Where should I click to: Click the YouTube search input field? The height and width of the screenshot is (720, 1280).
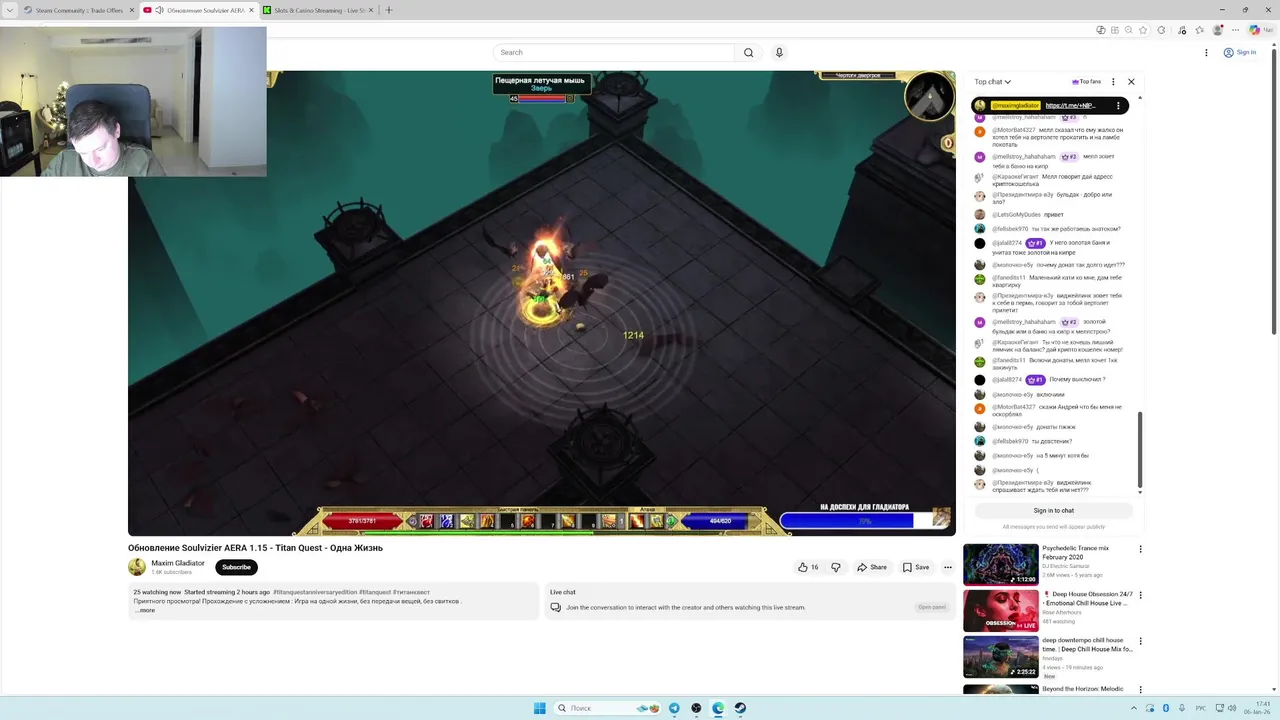point(613,52)
